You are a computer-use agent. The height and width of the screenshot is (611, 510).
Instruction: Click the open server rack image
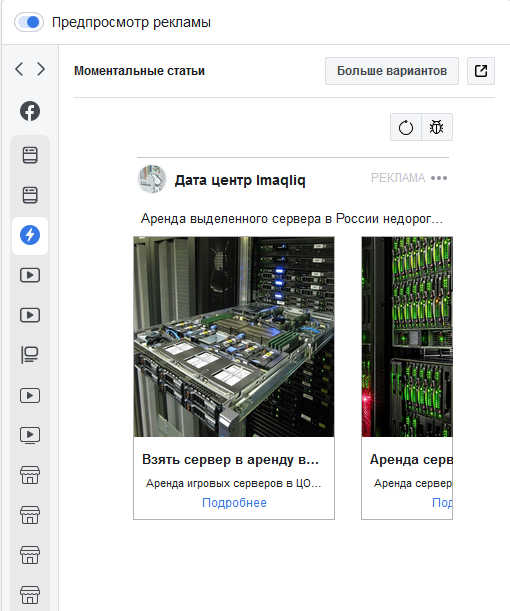click(234, 337)
